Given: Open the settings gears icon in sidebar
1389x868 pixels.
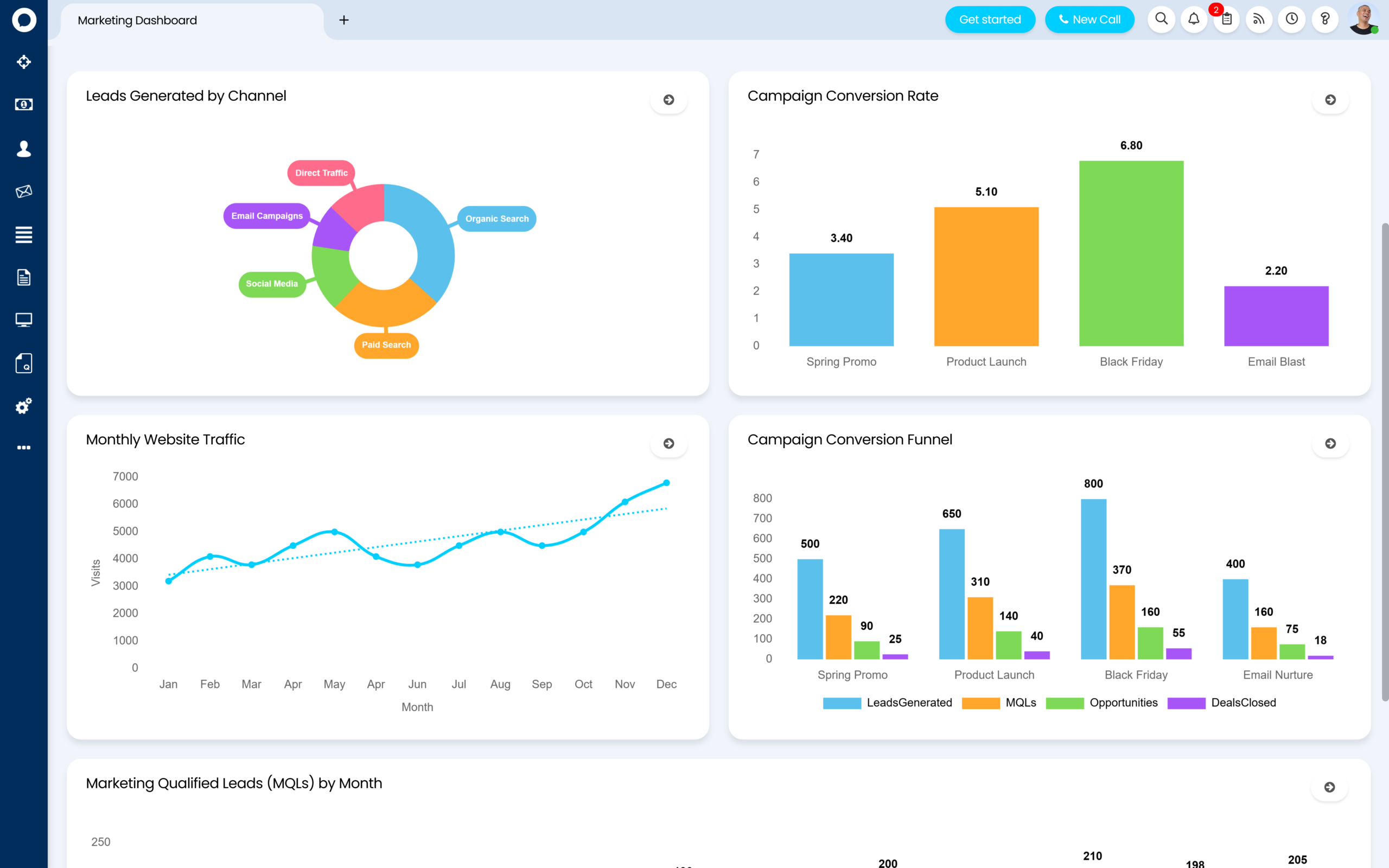Looking at the screenshot, I should 23,406.
